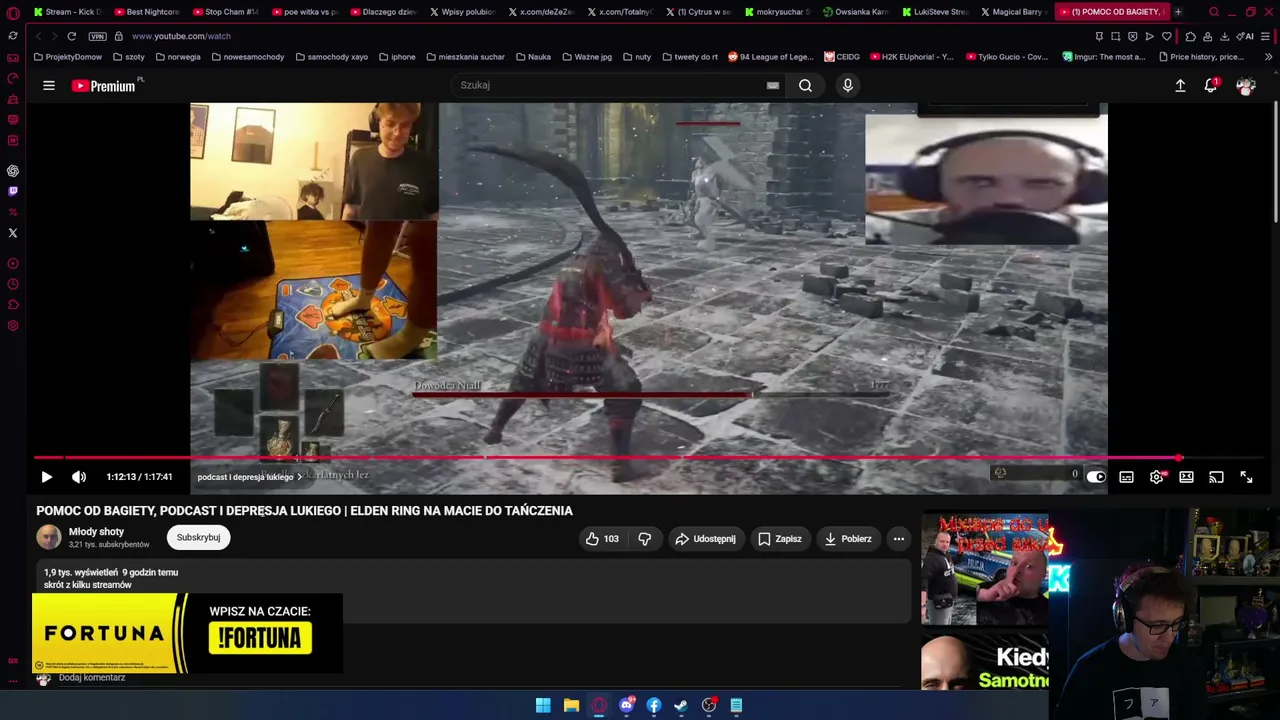Open the samochody xayo bookmarks folder

coord(332,57)
